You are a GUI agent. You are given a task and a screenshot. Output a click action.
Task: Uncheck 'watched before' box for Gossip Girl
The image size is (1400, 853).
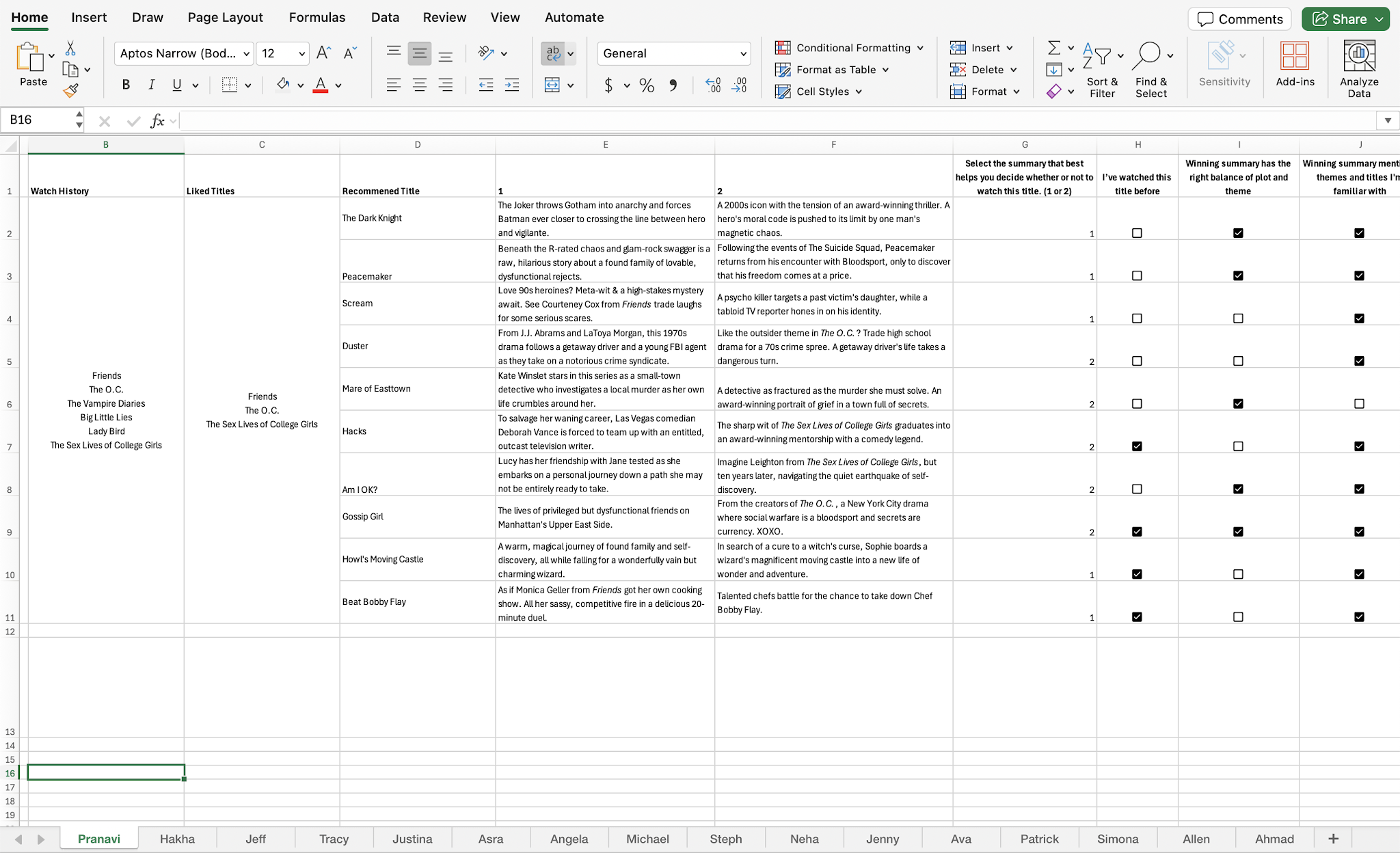[1137, 532]
